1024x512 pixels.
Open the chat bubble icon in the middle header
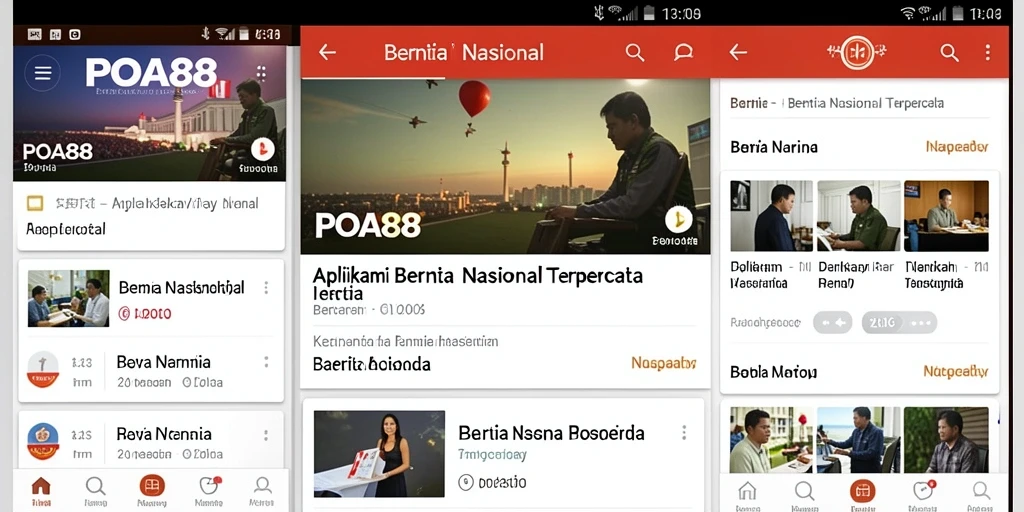point(683,52)
